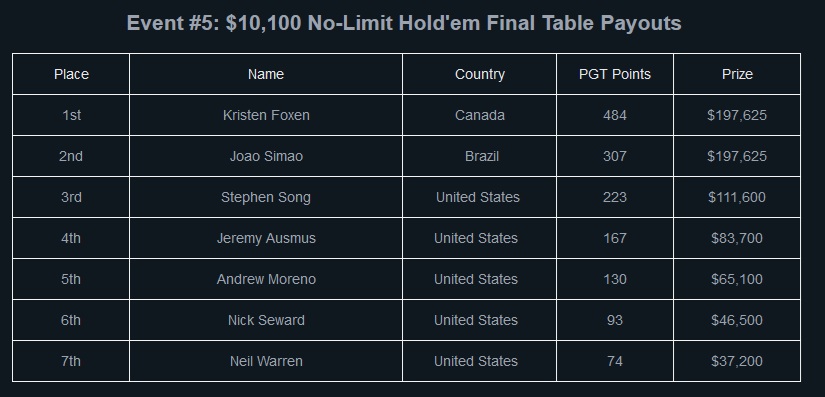Click the Country column header
Image resolution: width=825 pixels, height=397 pixels.
point(479,74)
